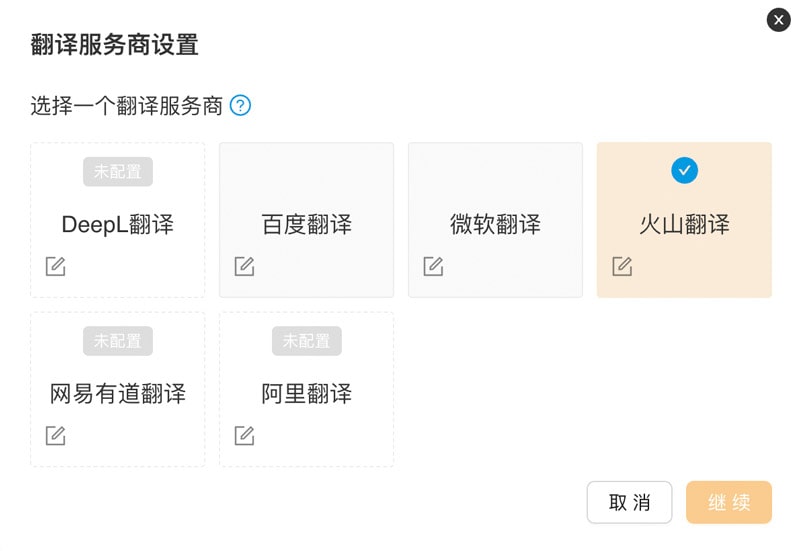Close the 翻译服务商设置 dialog
Screen dimensions: 800x551
778,19
